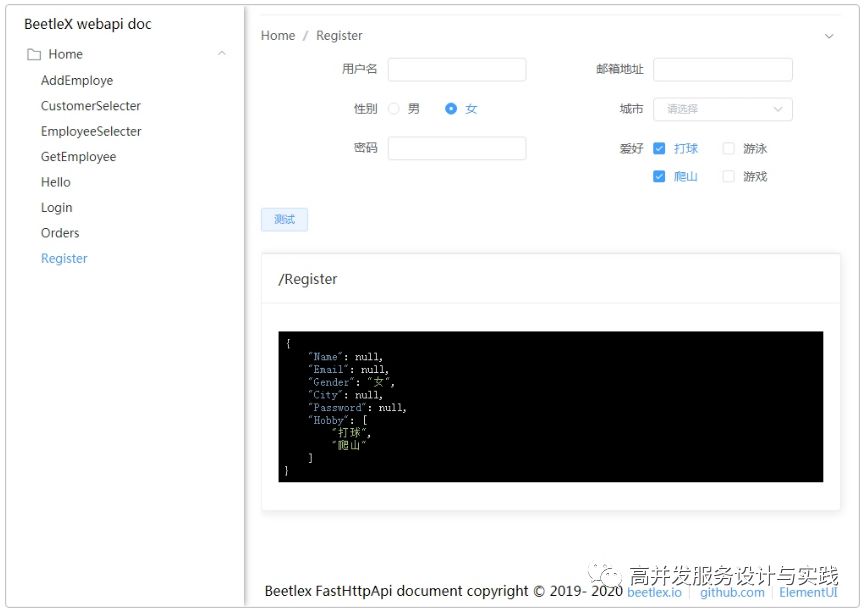Select Register in the sidebar
Image resolution: width=866 pixels, height=613 pixels.
coord(64,258)
